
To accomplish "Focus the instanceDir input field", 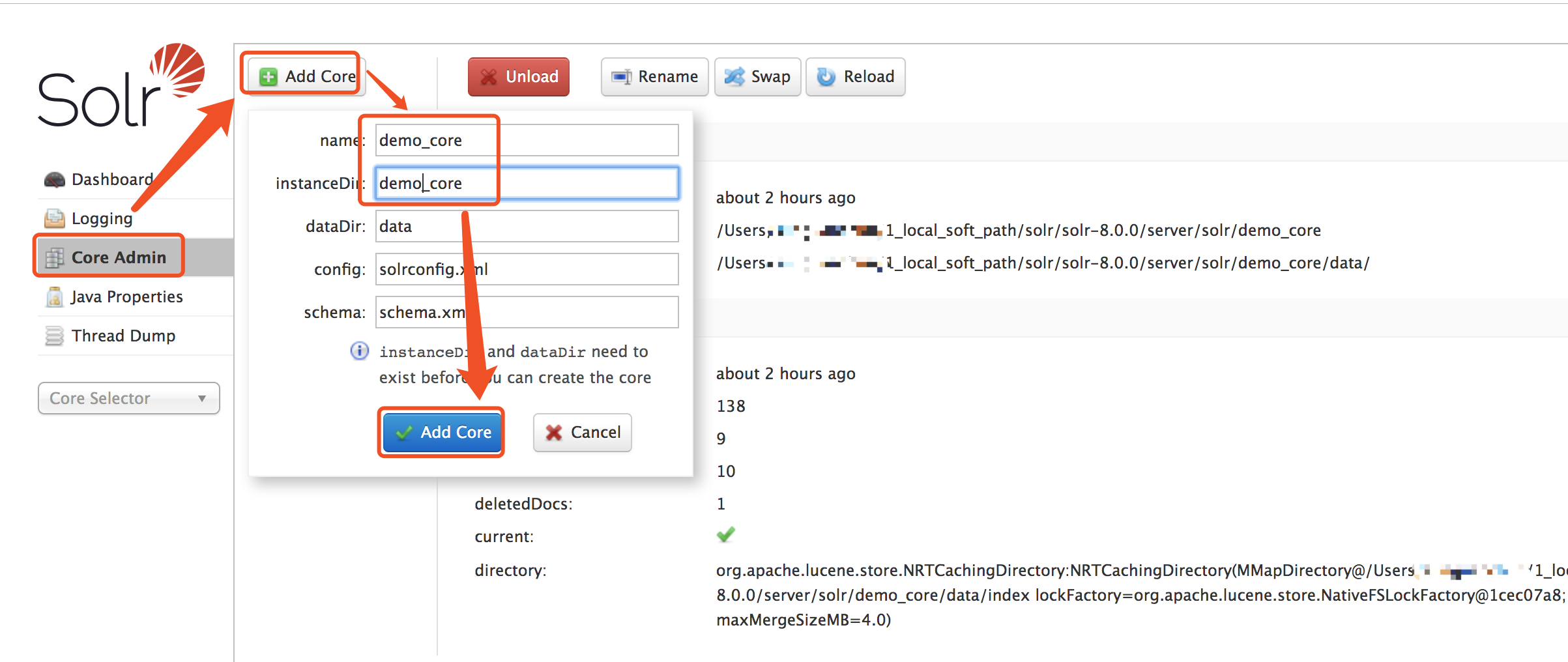I will click(527, 183).
